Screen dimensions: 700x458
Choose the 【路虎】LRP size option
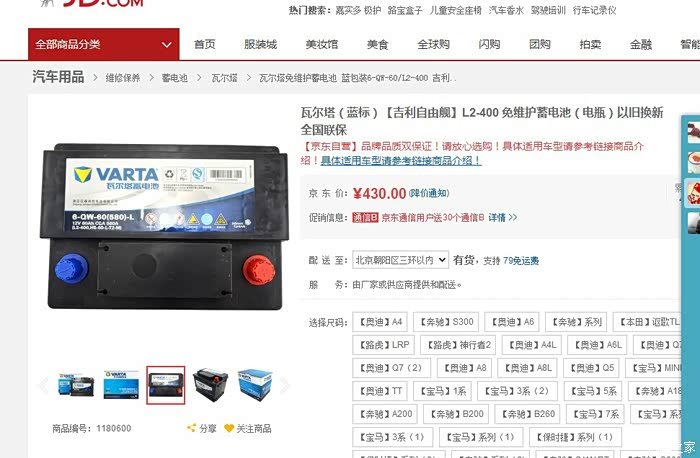(383, 345)
